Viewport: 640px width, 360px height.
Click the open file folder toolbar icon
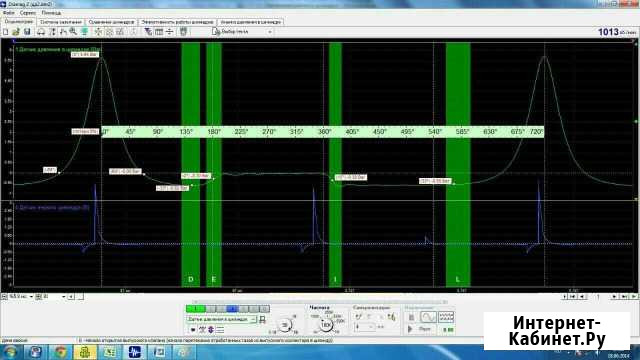pyautogui.click(x=16, y=31)
